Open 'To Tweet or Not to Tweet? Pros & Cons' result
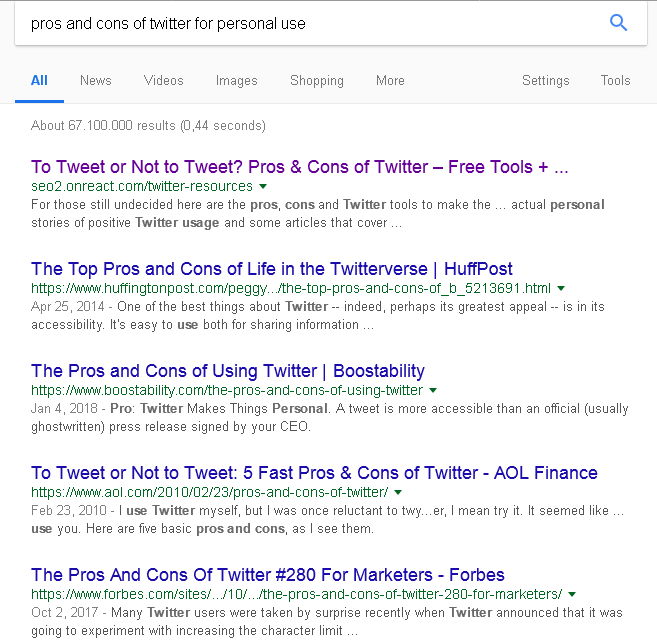The image size is (657, 643). (x=300, y=167)
